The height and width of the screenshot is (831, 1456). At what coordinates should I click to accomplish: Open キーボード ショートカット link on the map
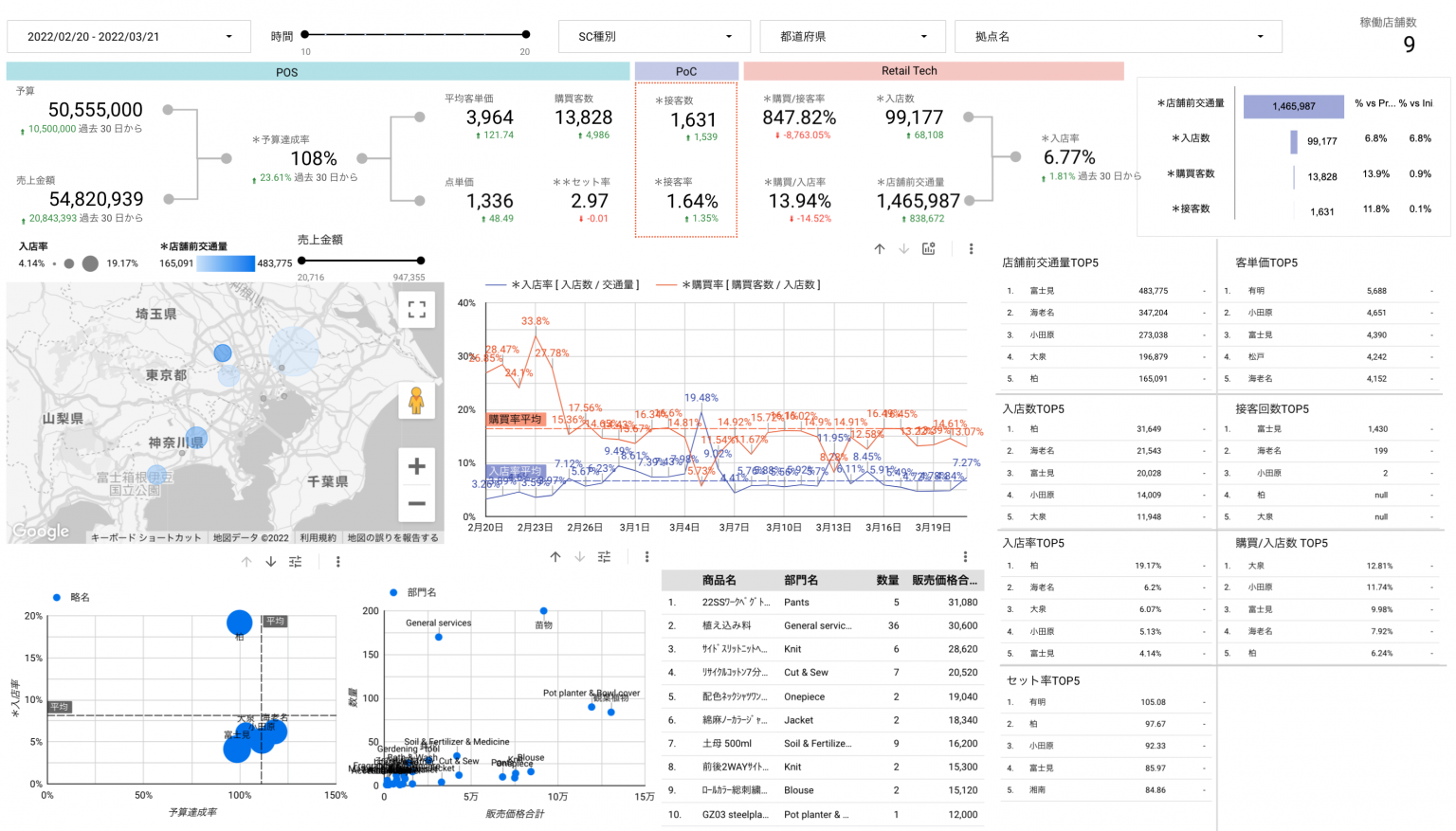(x=146, y=537)
